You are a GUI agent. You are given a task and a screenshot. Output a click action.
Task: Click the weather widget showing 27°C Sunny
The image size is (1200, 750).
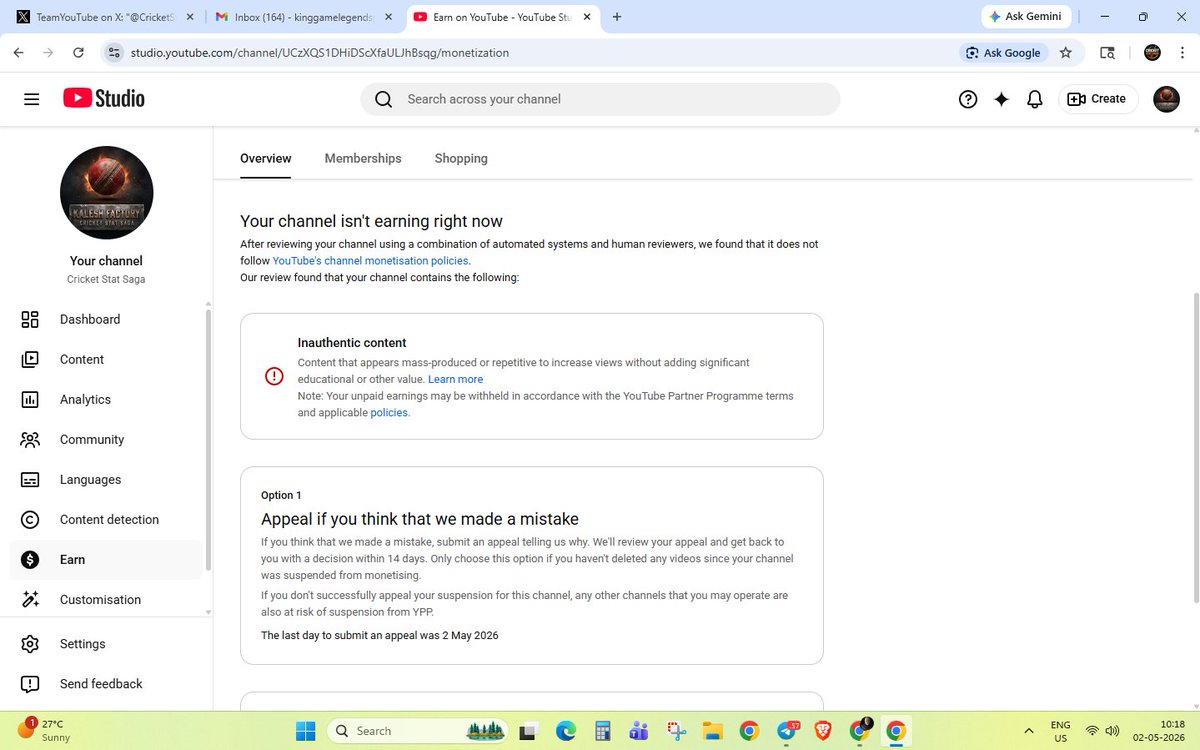[42, 730]
